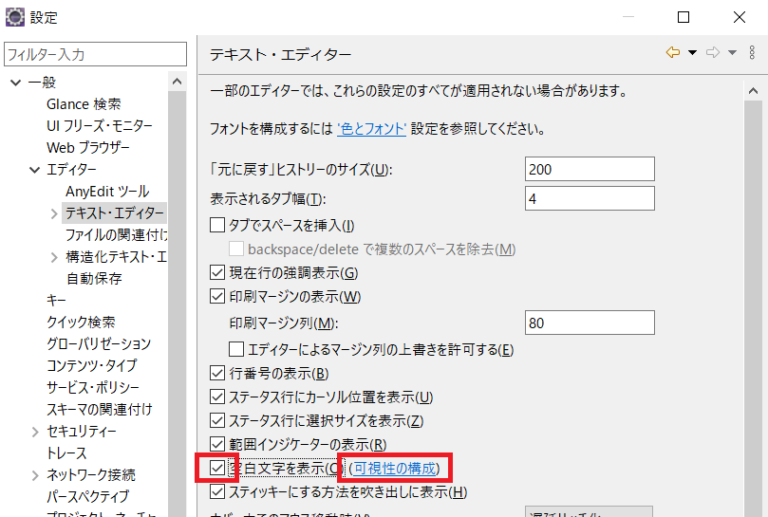Toggle 現在行の強調表示 checkbox
The width and height of the screenshot is (768, 517).
click(x=217, y=272)
